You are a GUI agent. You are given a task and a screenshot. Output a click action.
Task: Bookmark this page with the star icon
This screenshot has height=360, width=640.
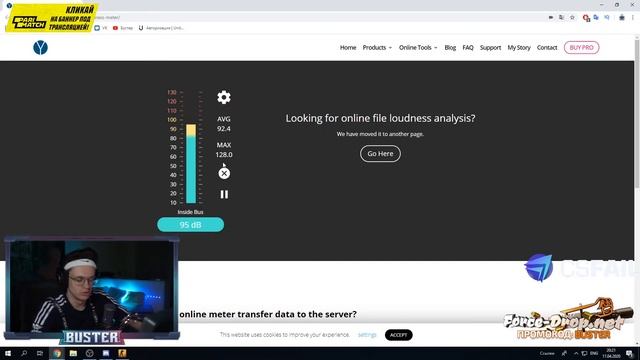572,18
